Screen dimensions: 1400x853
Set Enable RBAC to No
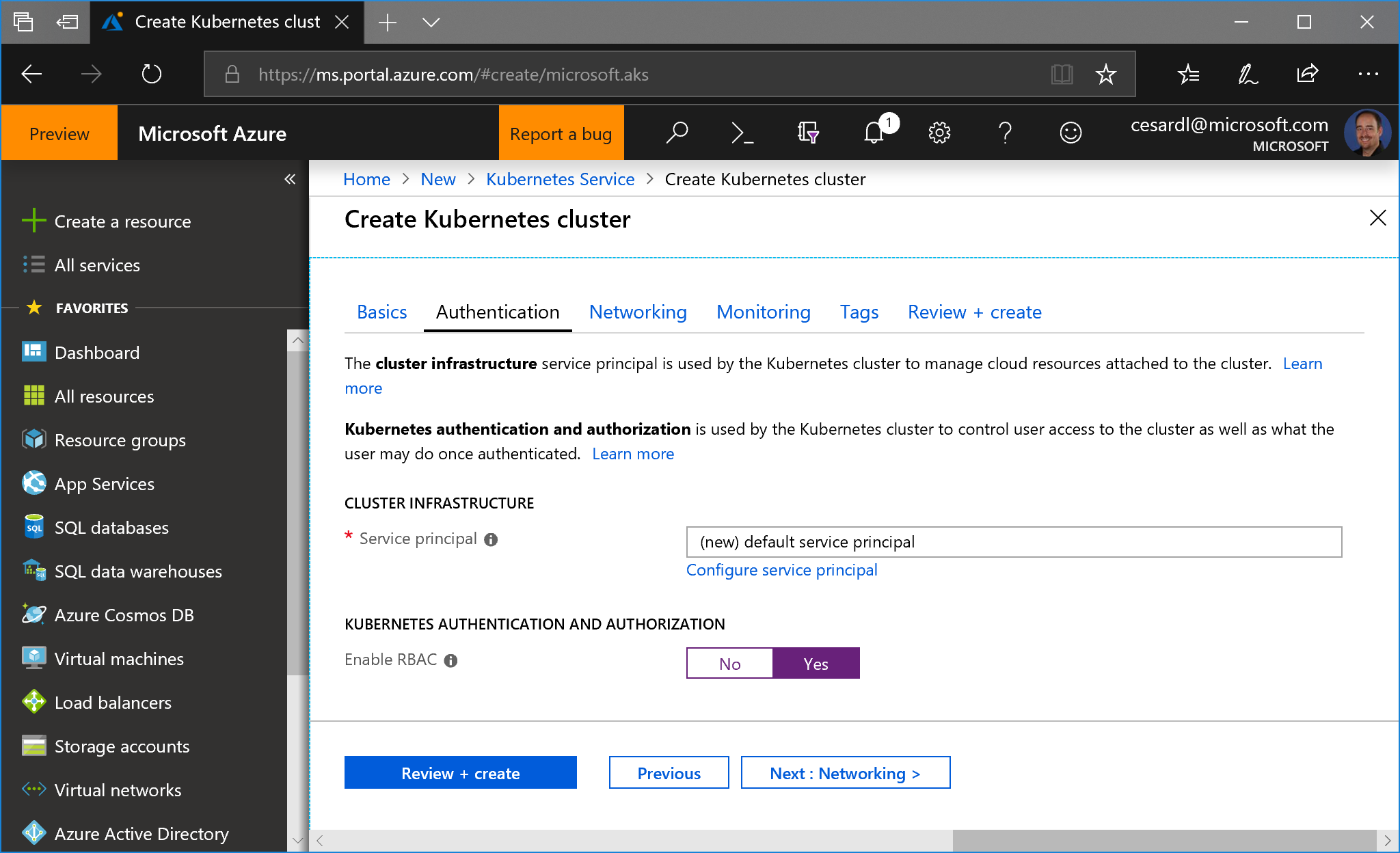(729, 664)
